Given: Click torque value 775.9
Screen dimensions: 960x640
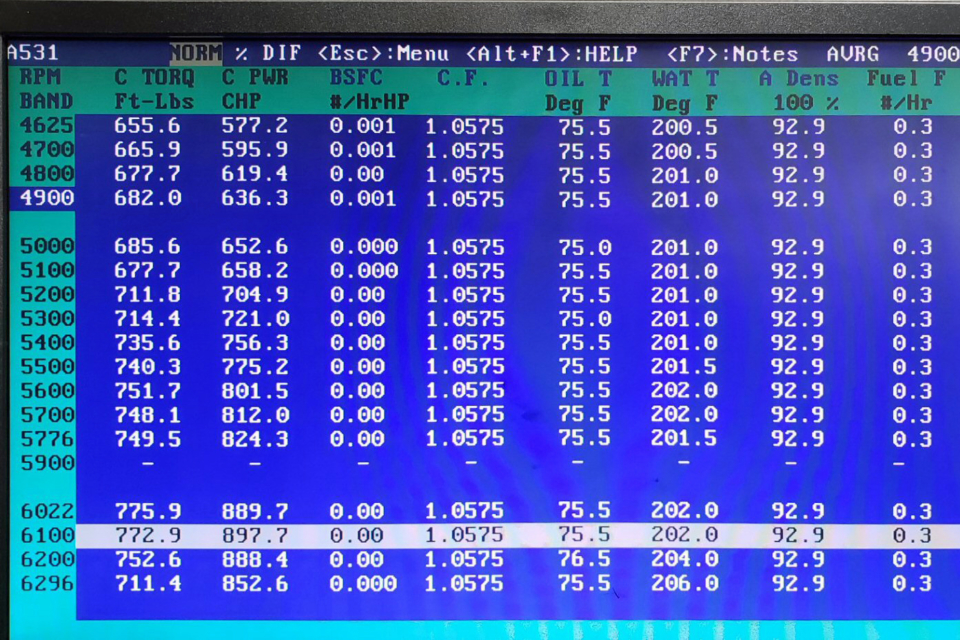Looking at the screenshot, I should click(147, 511).
